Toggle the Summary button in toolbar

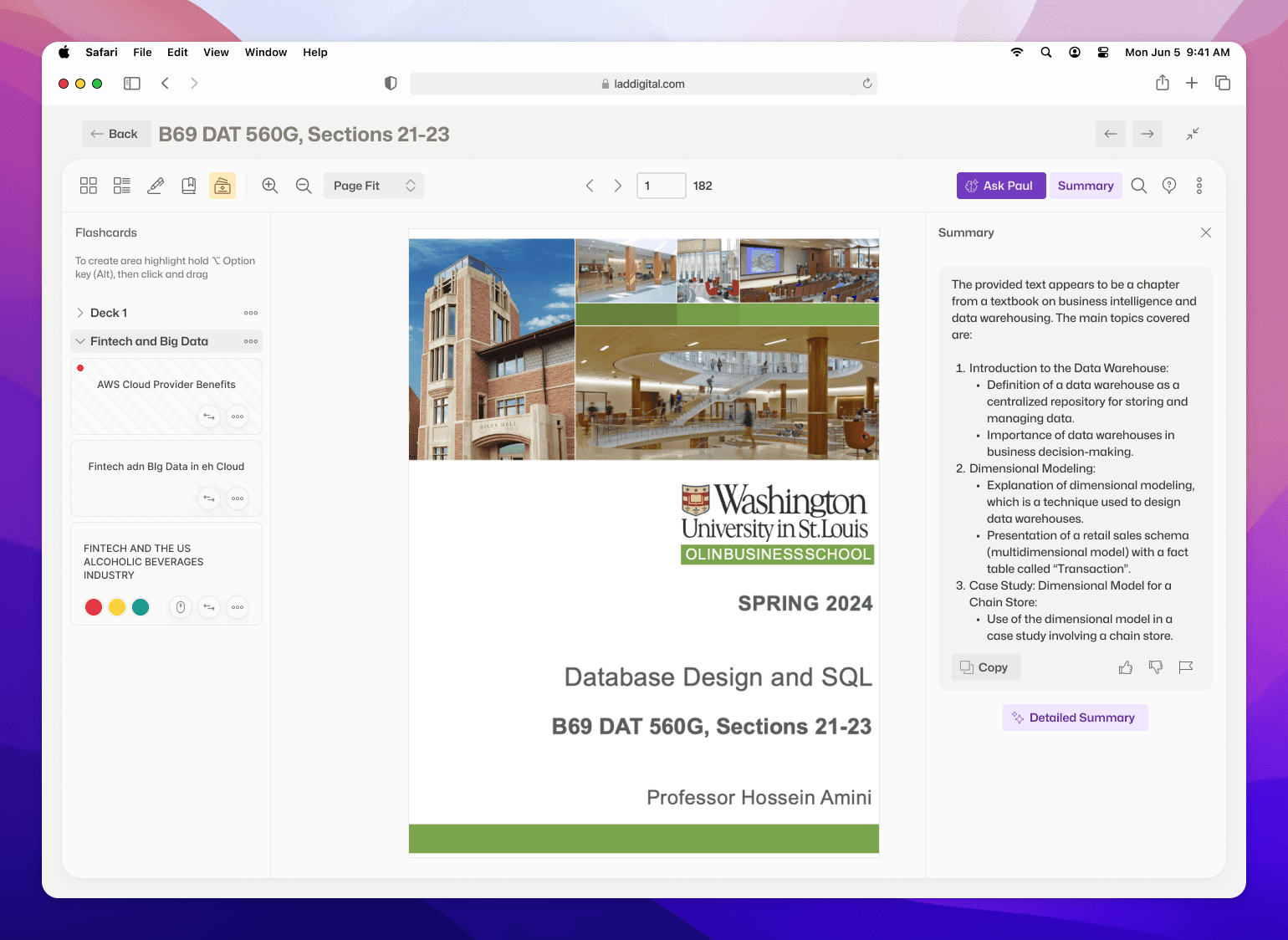point(1086,186)
